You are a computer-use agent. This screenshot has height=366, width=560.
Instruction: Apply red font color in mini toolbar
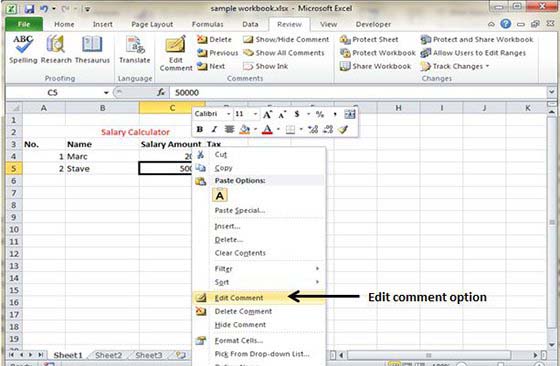point(267,129)
